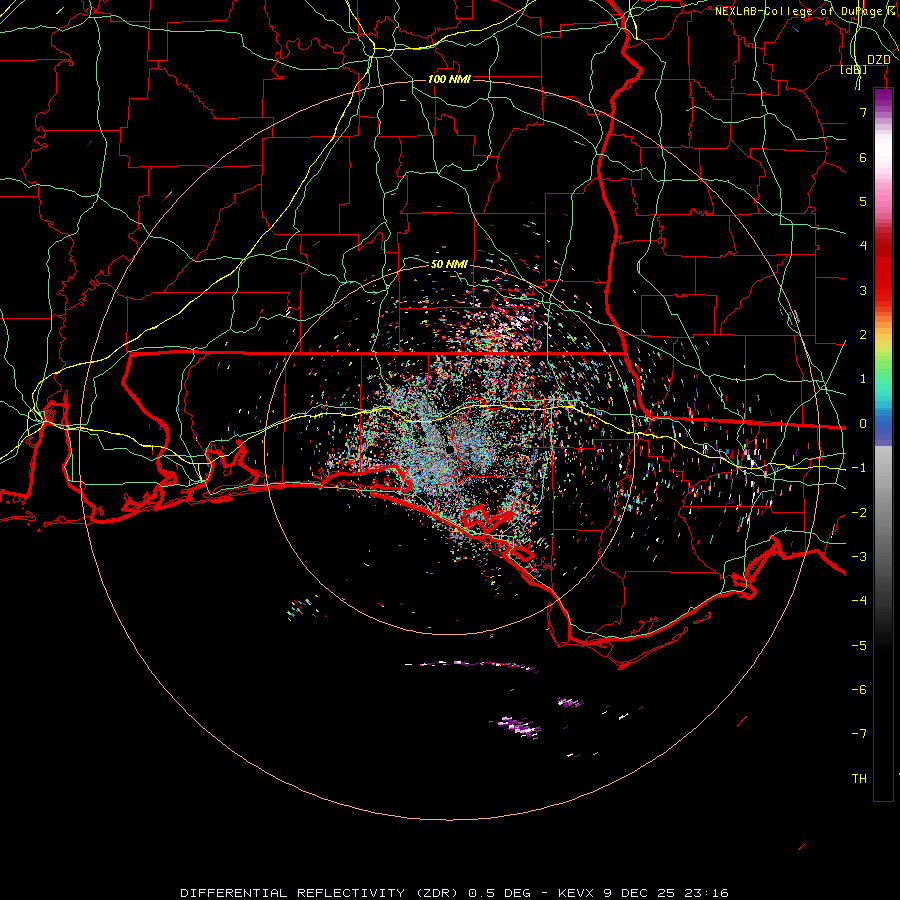Click "DIFFERENTIAL REFLECTIVITY" in the bottom caption
This screenshot has width=900, height=900.
point(291,893)
